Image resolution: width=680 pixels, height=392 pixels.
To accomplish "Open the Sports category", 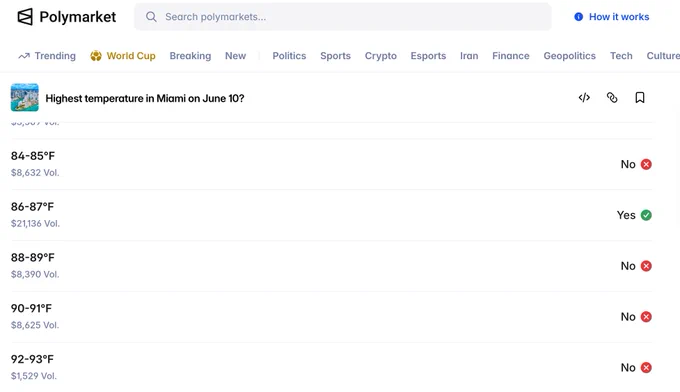I will [x=335, y=56].
